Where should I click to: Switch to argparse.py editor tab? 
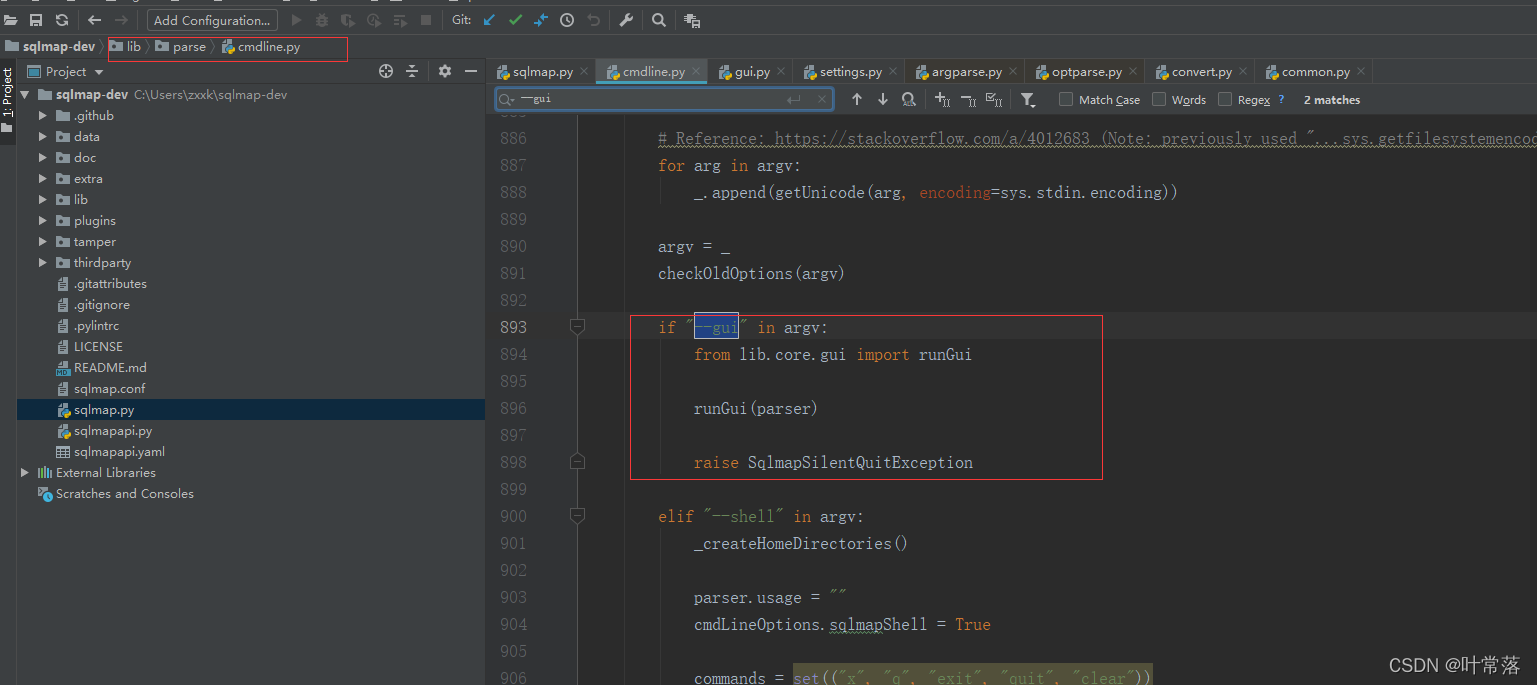[x=966, y=72]
